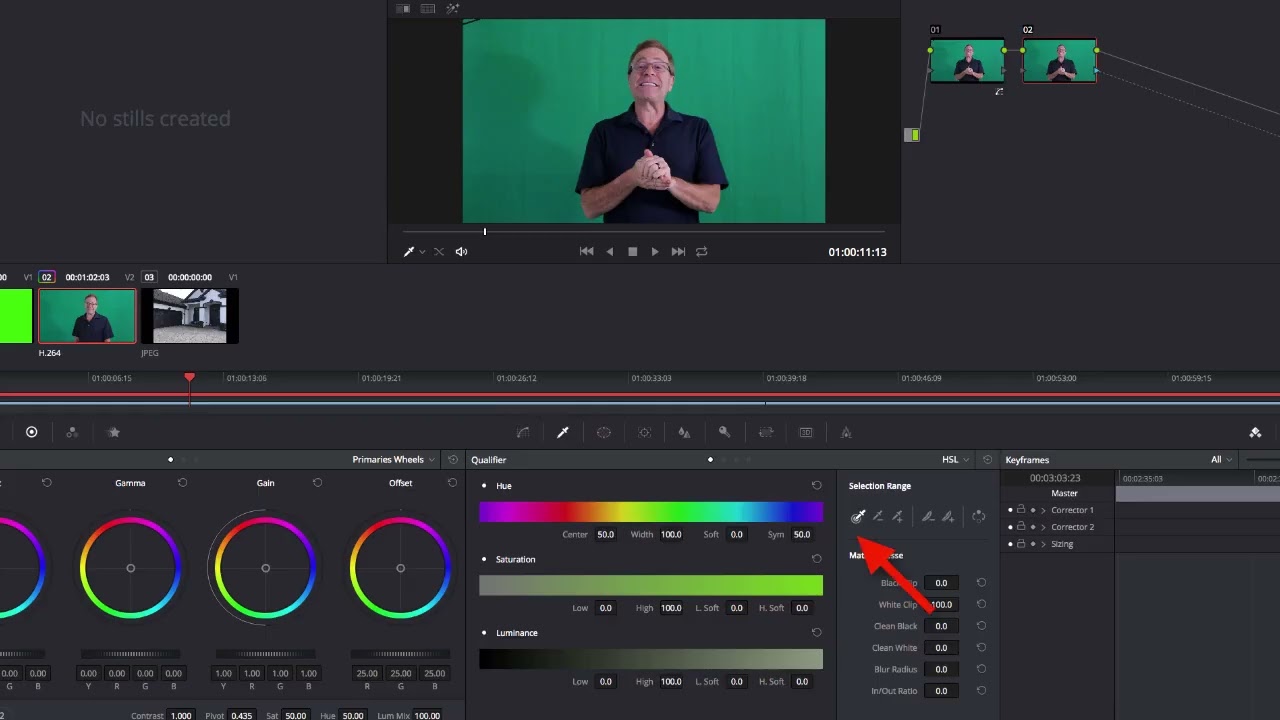The width and height of the screenshot is (1280, 720).
Task: Toggle the Unmix button in viewer
Action: tap(438, 252)
